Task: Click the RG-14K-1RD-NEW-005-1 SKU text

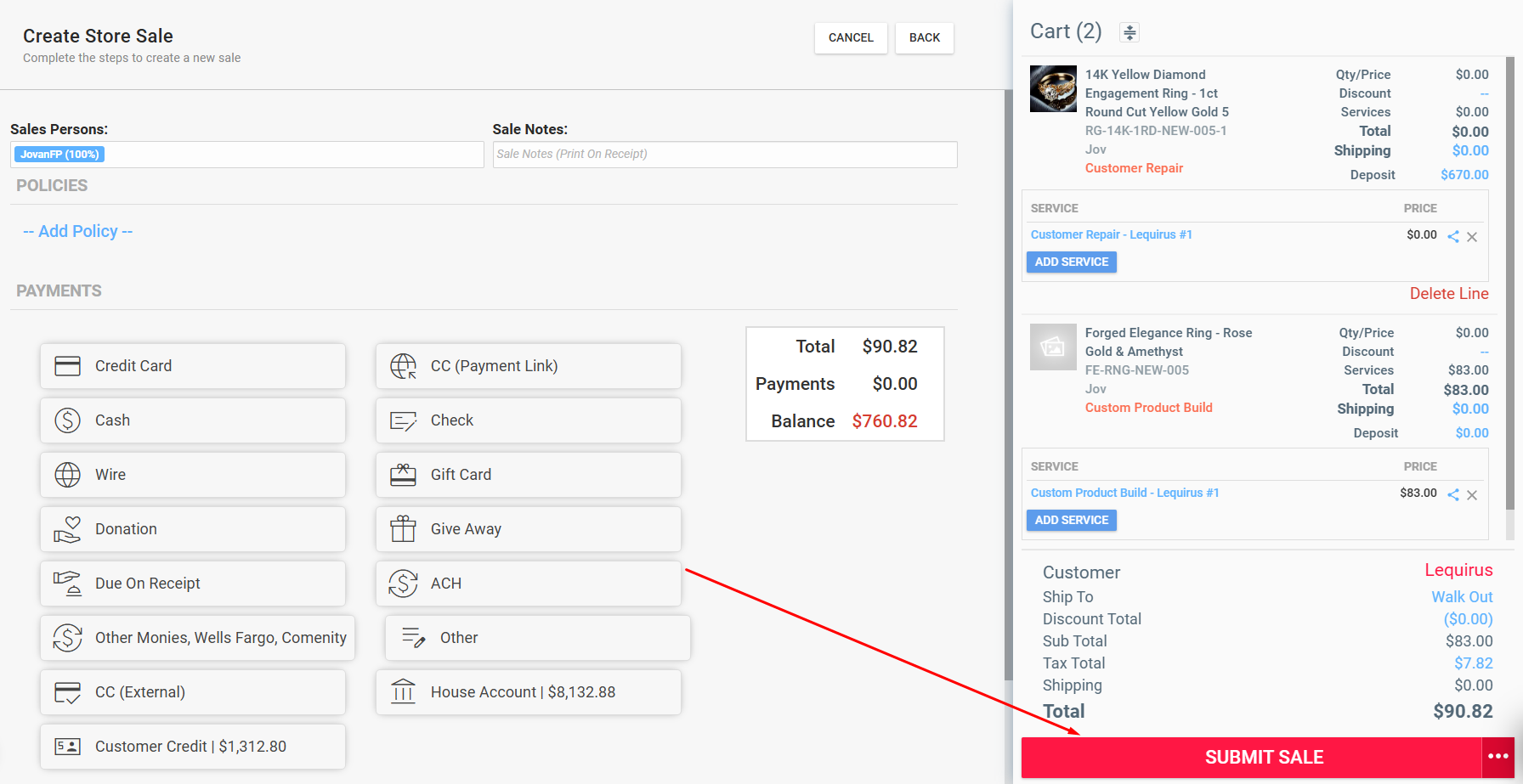Action: point(1156,131)
